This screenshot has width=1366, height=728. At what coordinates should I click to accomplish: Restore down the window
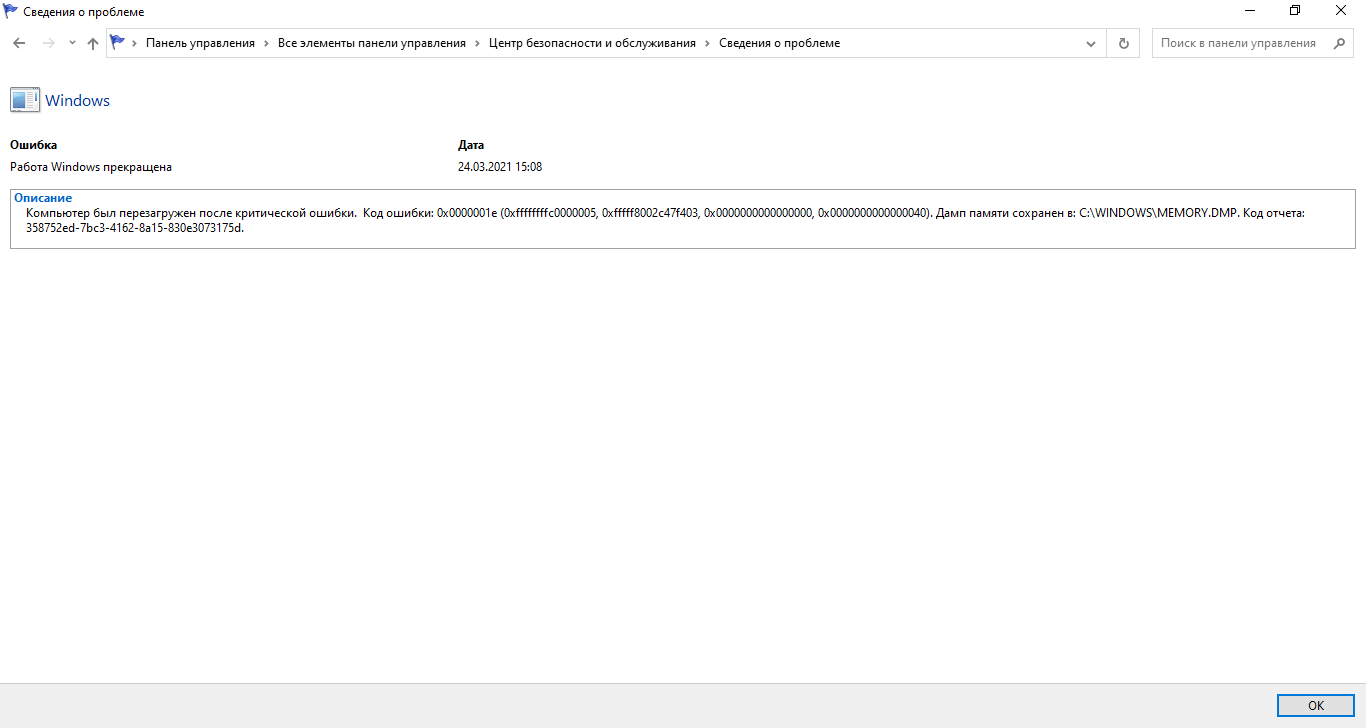1295,11
